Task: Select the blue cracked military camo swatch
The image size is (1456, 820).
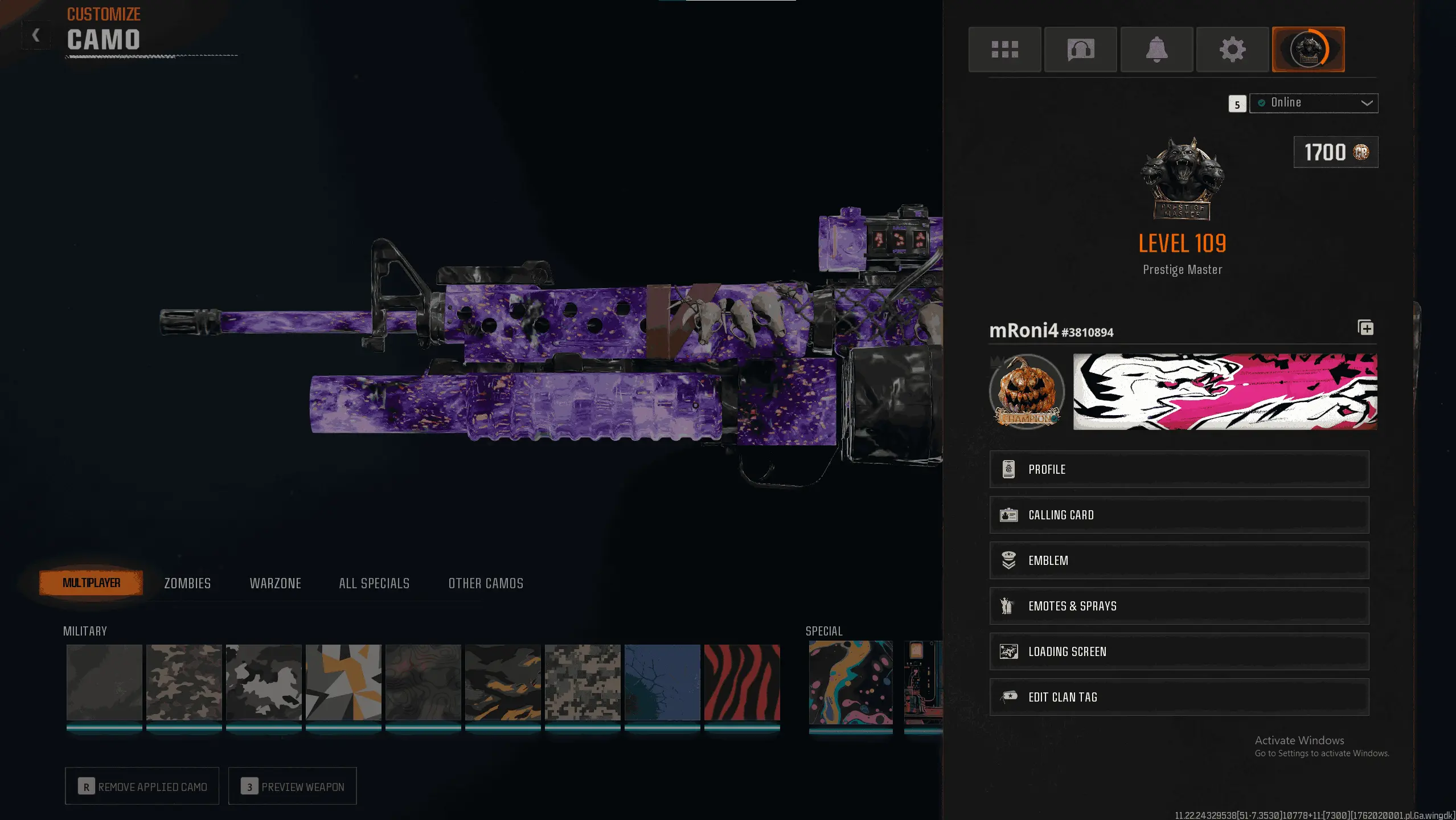Action: click(x=662, y=683)
